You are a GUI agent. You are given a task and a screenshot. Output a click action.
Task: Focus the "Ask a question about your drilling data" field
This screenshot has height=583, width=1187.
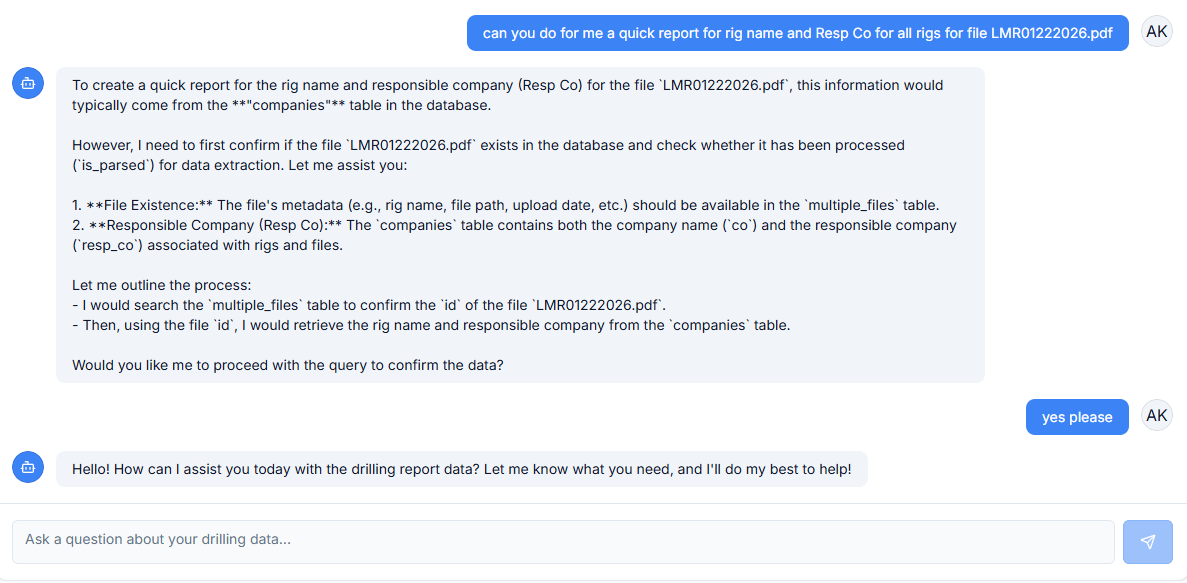[x=562, y=541]
